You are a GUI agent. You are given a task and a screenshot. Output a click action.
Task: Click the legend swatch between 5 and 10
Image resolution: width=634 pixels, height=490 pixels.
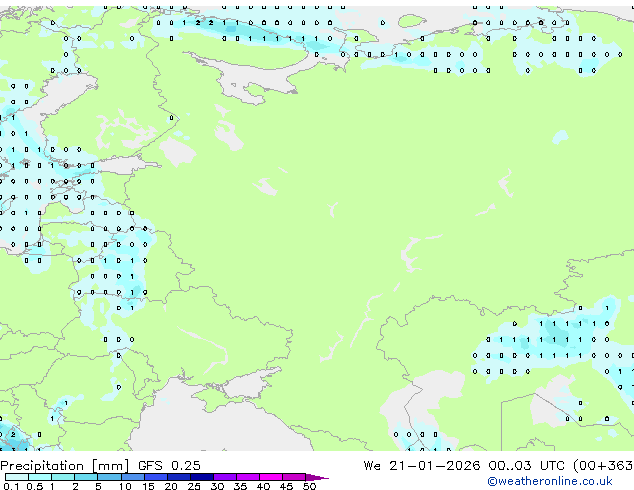click(109, 477)
